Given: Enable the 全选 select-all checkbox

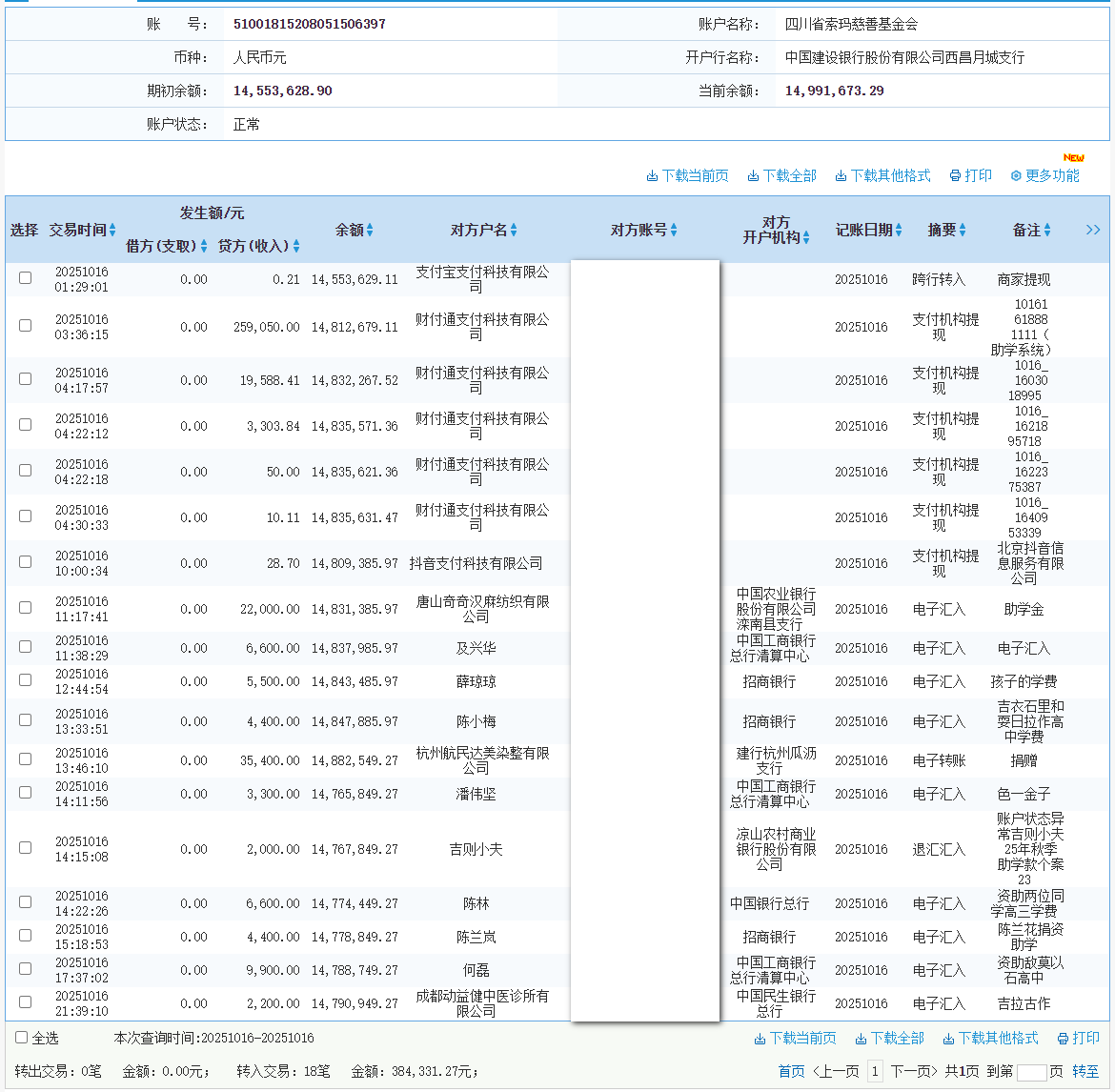Looking at the screenshot, I should [x=21, y=1038].
